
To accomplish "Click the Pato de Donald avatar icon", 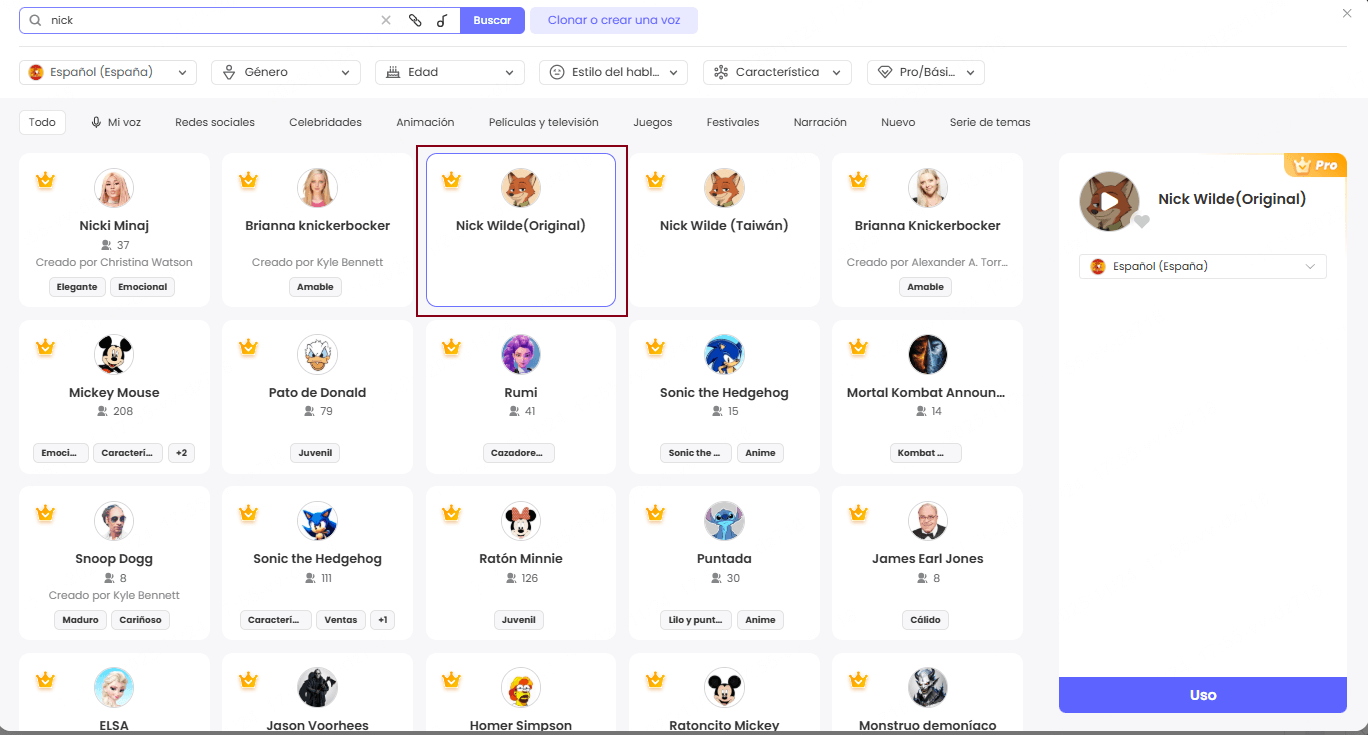I will tap(317, 354).
